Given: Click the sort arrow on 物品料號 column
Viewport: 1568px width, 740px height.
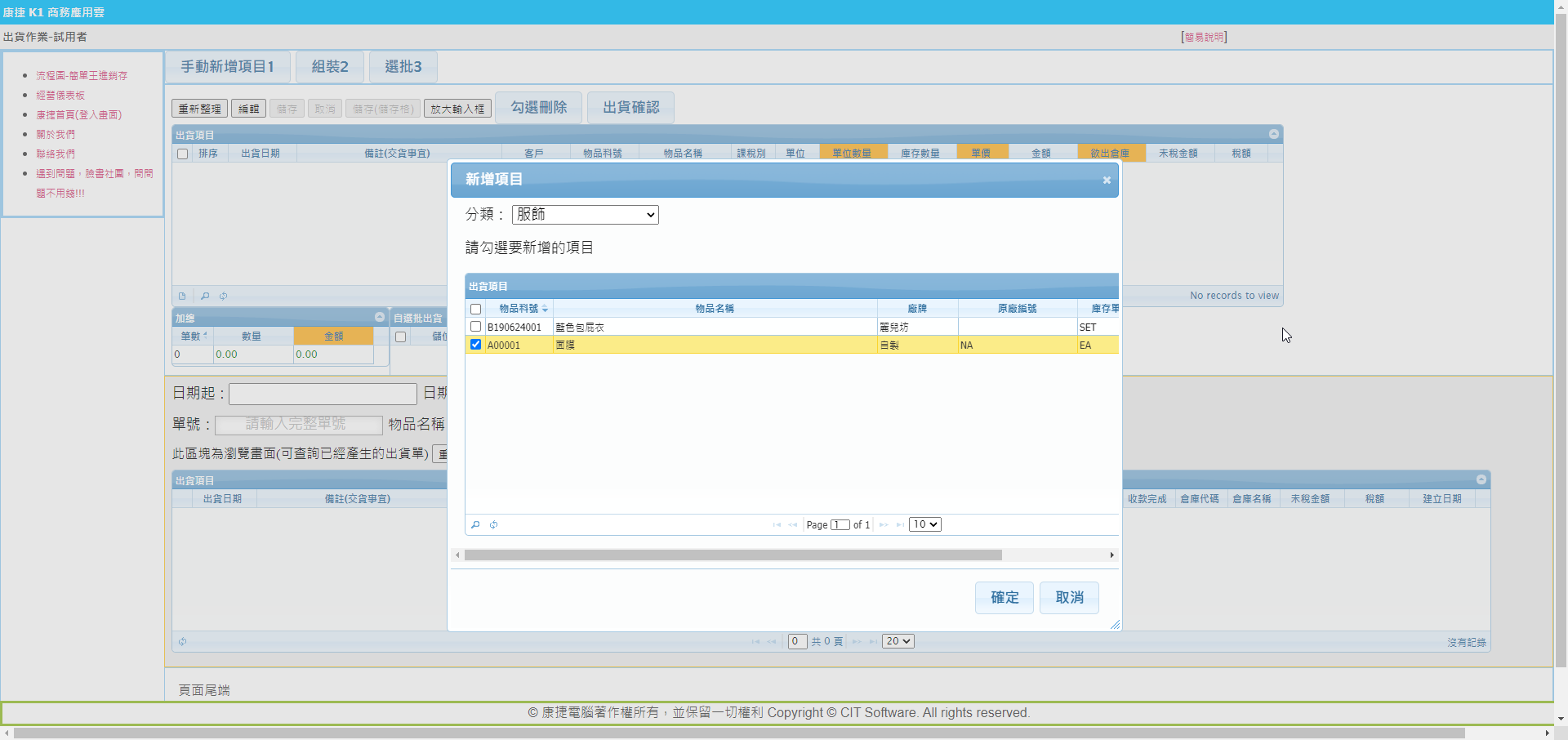Looking at the screenshot, I should coord(545,309).
